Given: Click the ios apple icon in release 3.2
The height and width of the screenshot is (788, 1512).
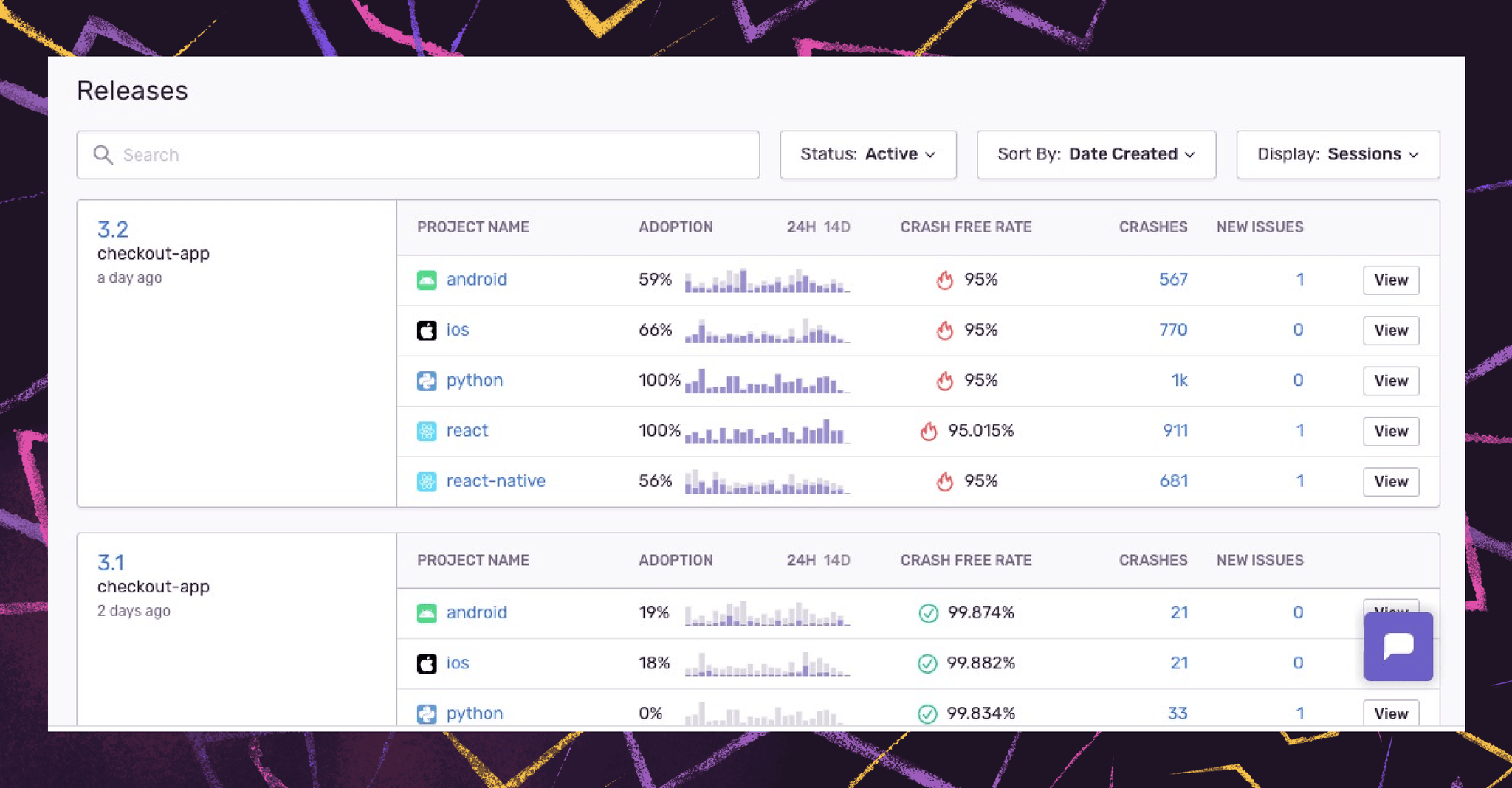Looking at the screenshot, I should point(427,330).
